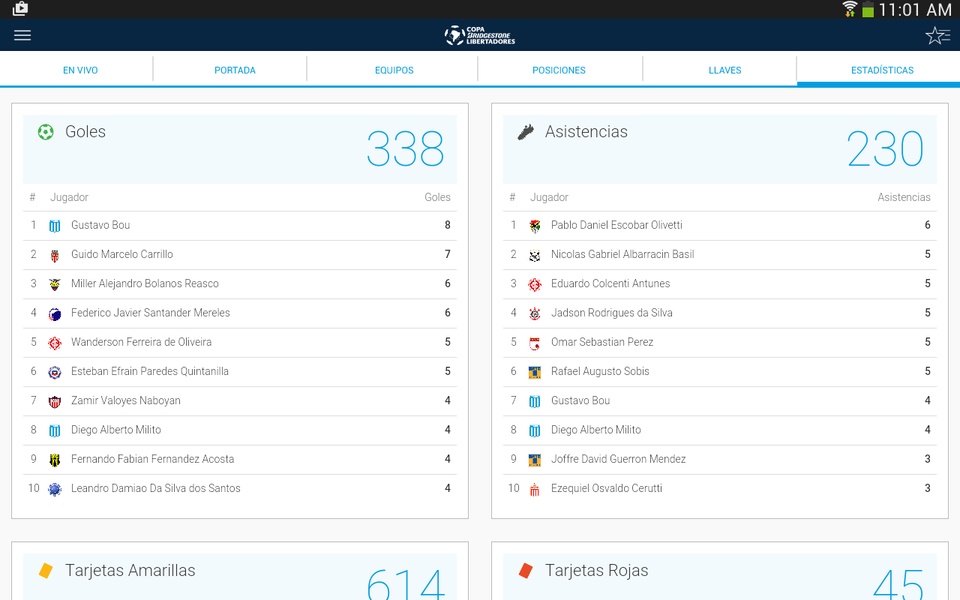This screenshot has height=600, width=960.
Task: Tap team crest next to Nicolas Gabriel Albarracin Basil
Action: coord(534,255)
